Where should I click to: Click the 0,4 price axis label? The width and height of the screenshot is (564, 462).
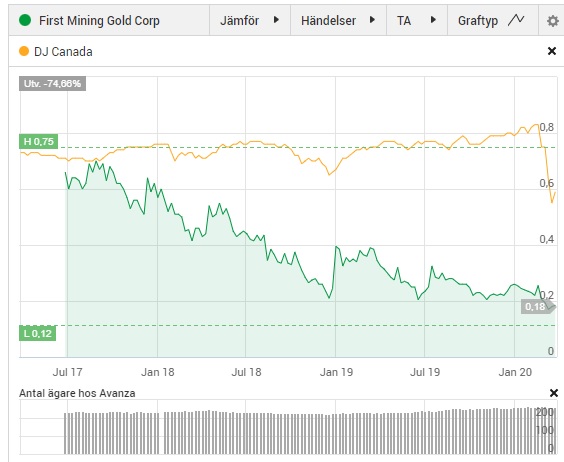(x=547, y=239)
